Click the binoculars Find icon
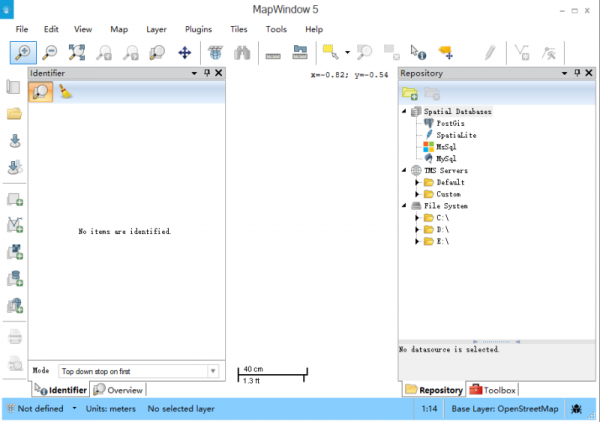 click(242, 53)
